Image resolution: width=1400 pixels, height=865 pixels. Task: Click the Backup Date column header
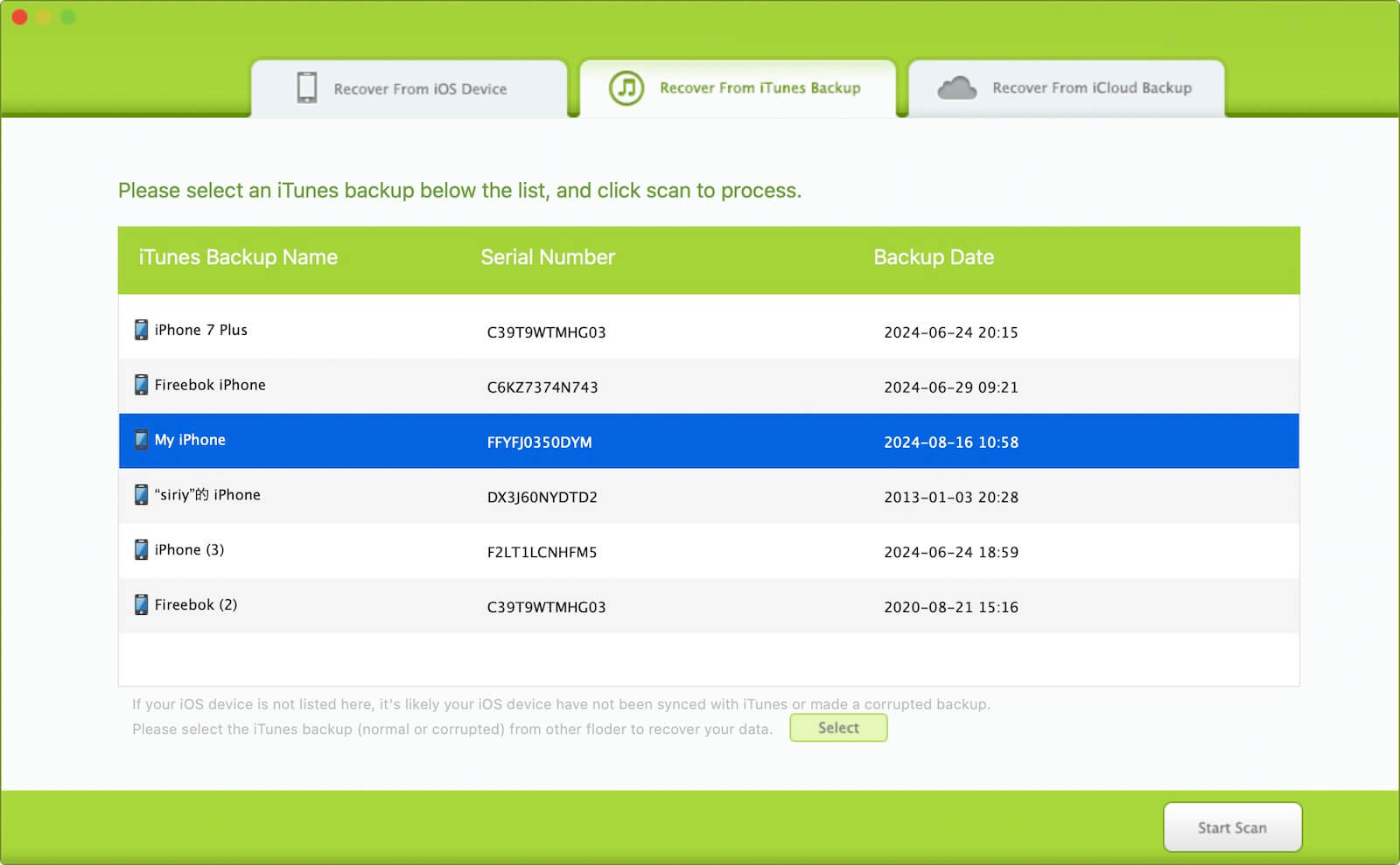pos(933,257)
